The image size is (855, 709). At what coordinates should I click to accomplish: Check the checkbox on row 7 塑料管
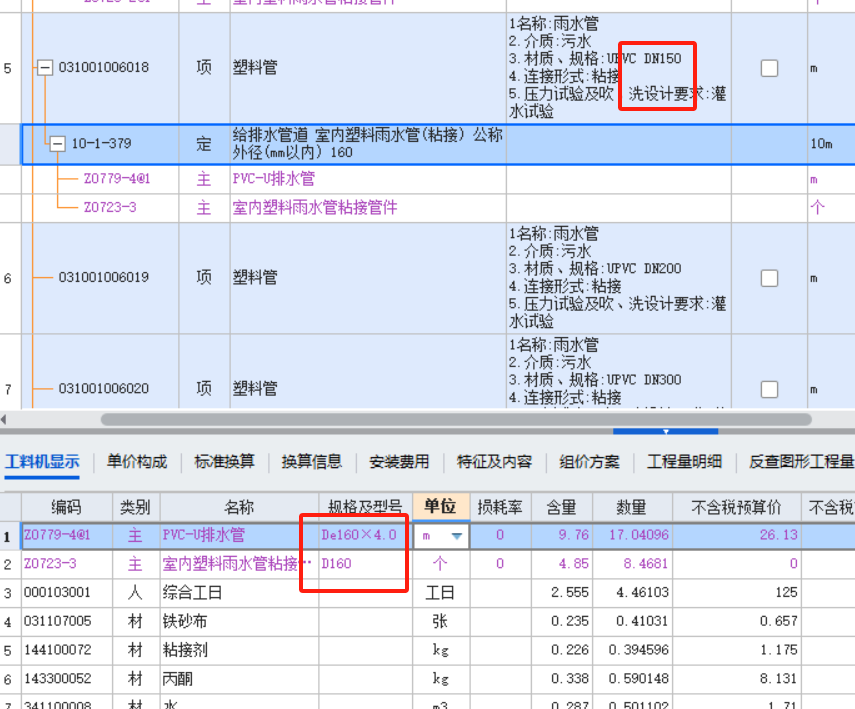[769, 388]
